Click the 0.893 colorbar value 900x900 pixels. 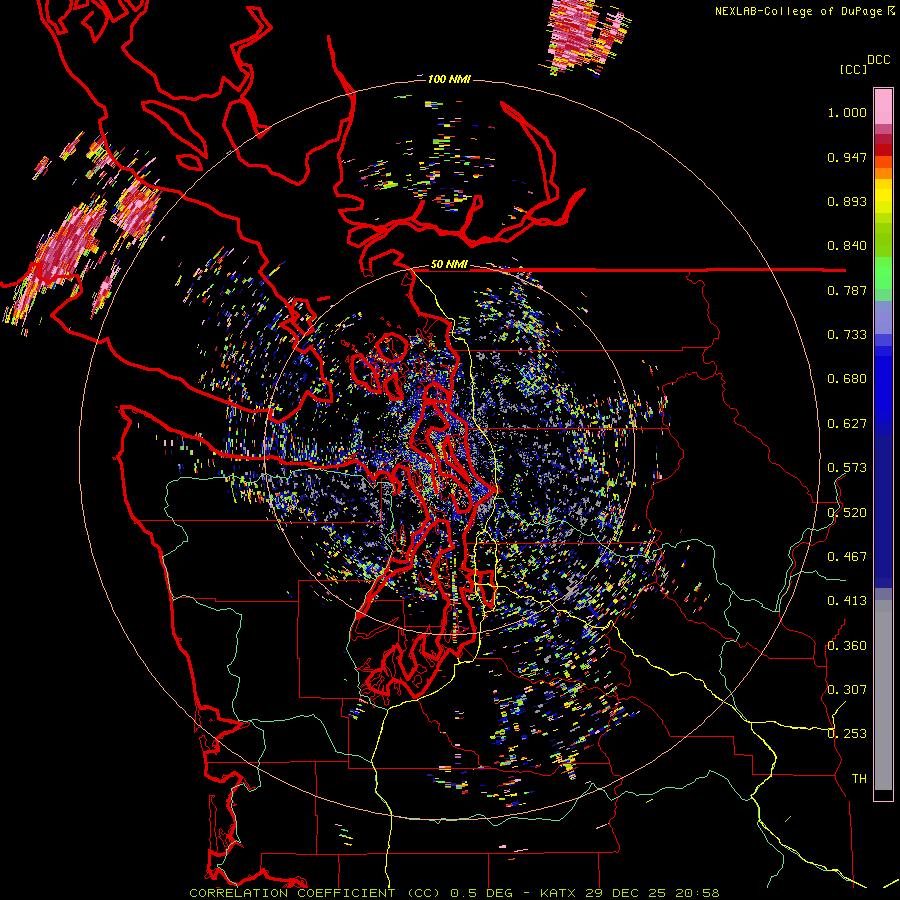[x=847, y=201]
